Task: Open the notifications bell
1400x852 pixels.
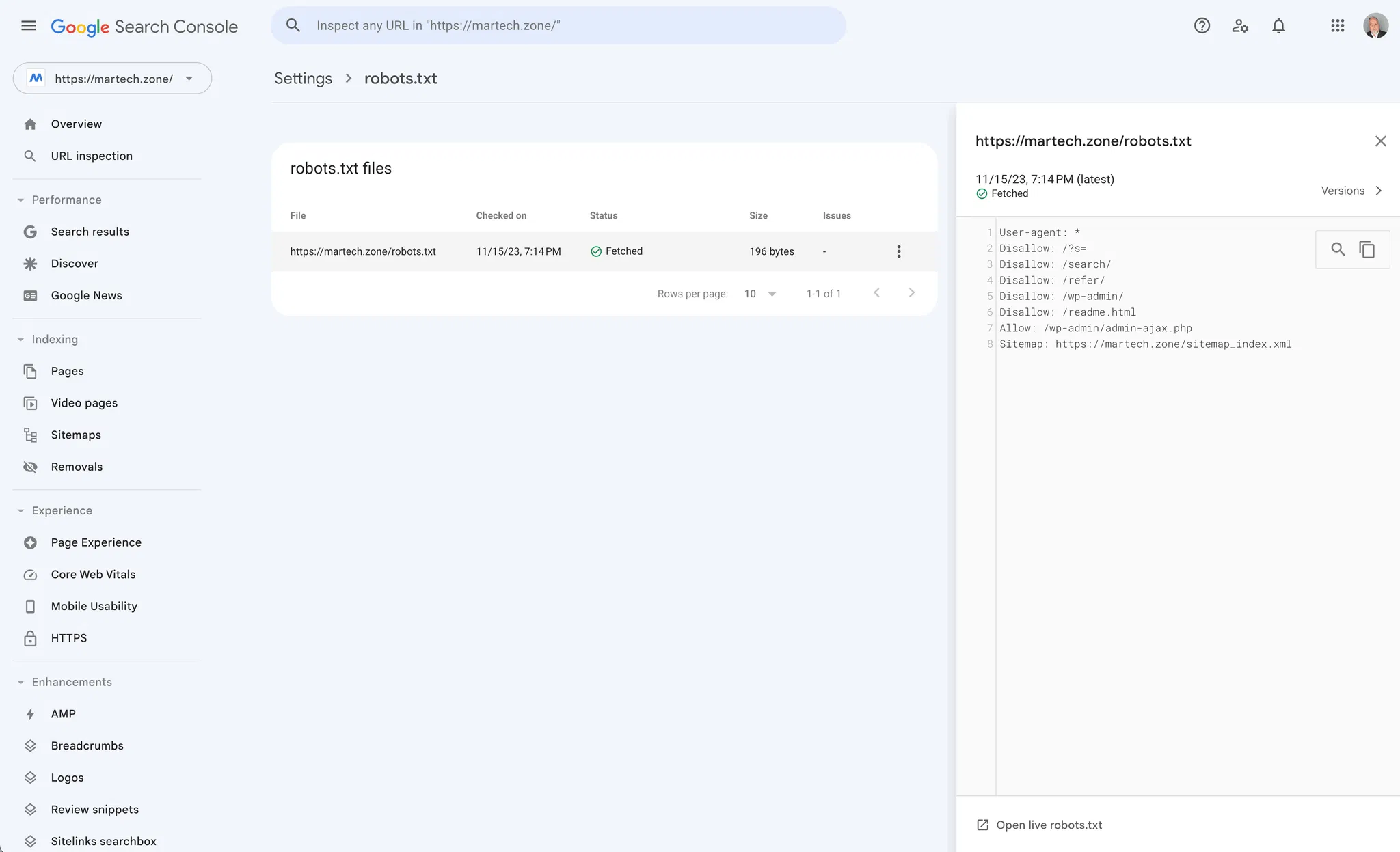Action: [x=1278, y=26]
